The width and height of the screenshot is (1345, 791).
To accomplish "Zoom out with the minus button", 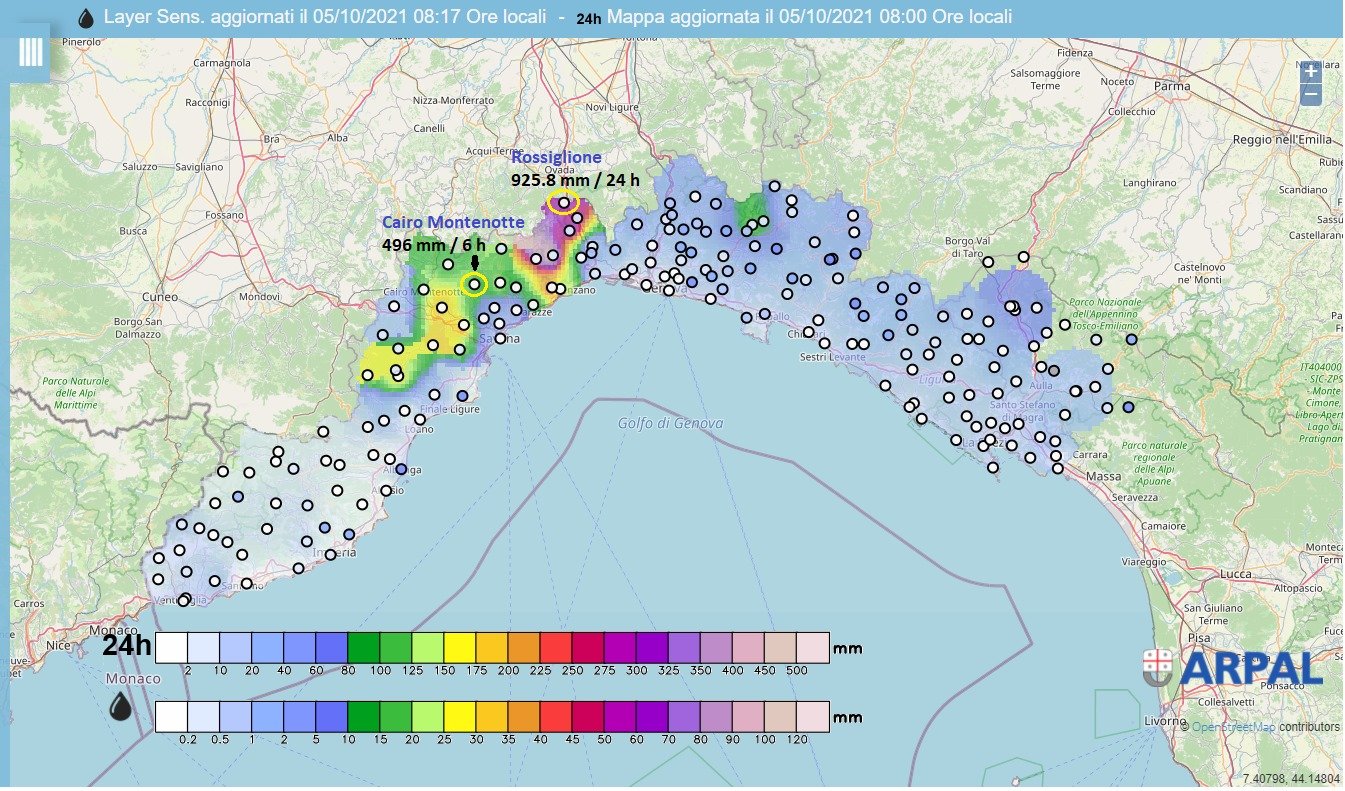I will [x=1311, y=94].
